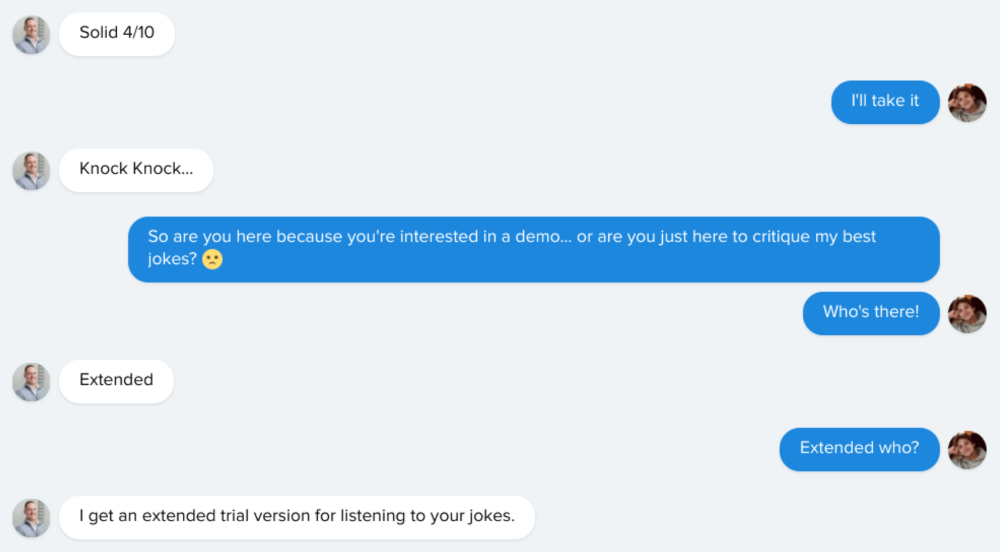Click the sad face emoji in the message
Screen dimensions: 1000x552
pyautogui.click(x=212, y=259)
